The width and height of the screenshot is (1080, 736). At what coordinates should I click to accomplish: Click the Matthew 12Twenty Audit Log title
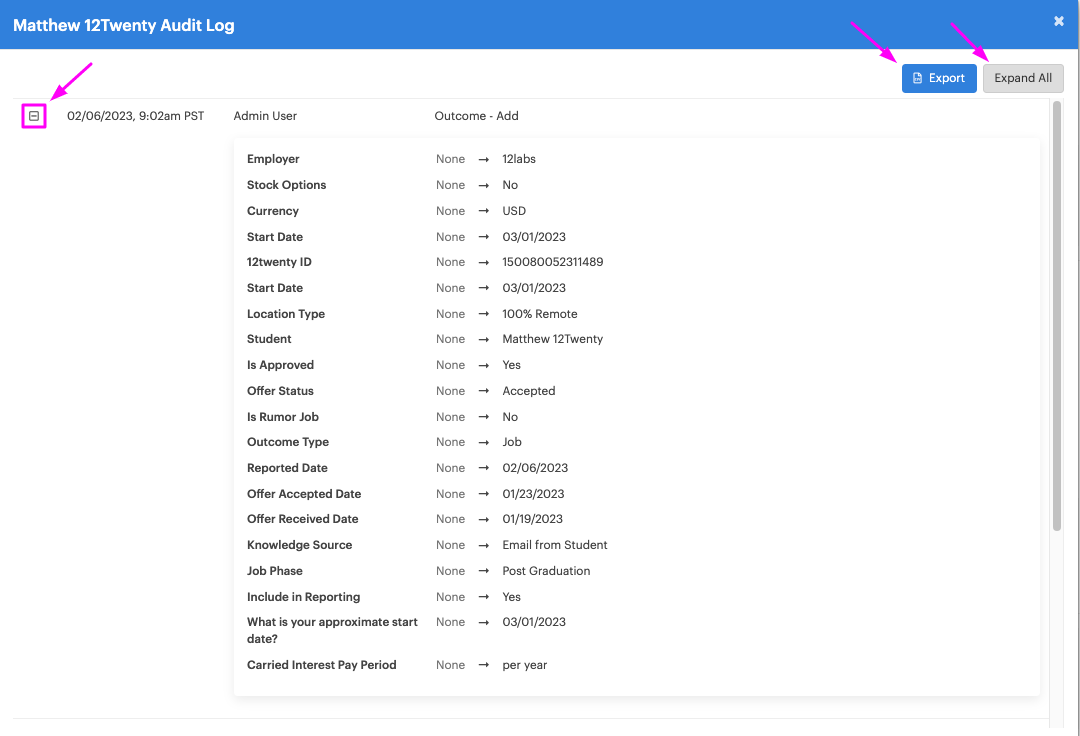[124, 25]
